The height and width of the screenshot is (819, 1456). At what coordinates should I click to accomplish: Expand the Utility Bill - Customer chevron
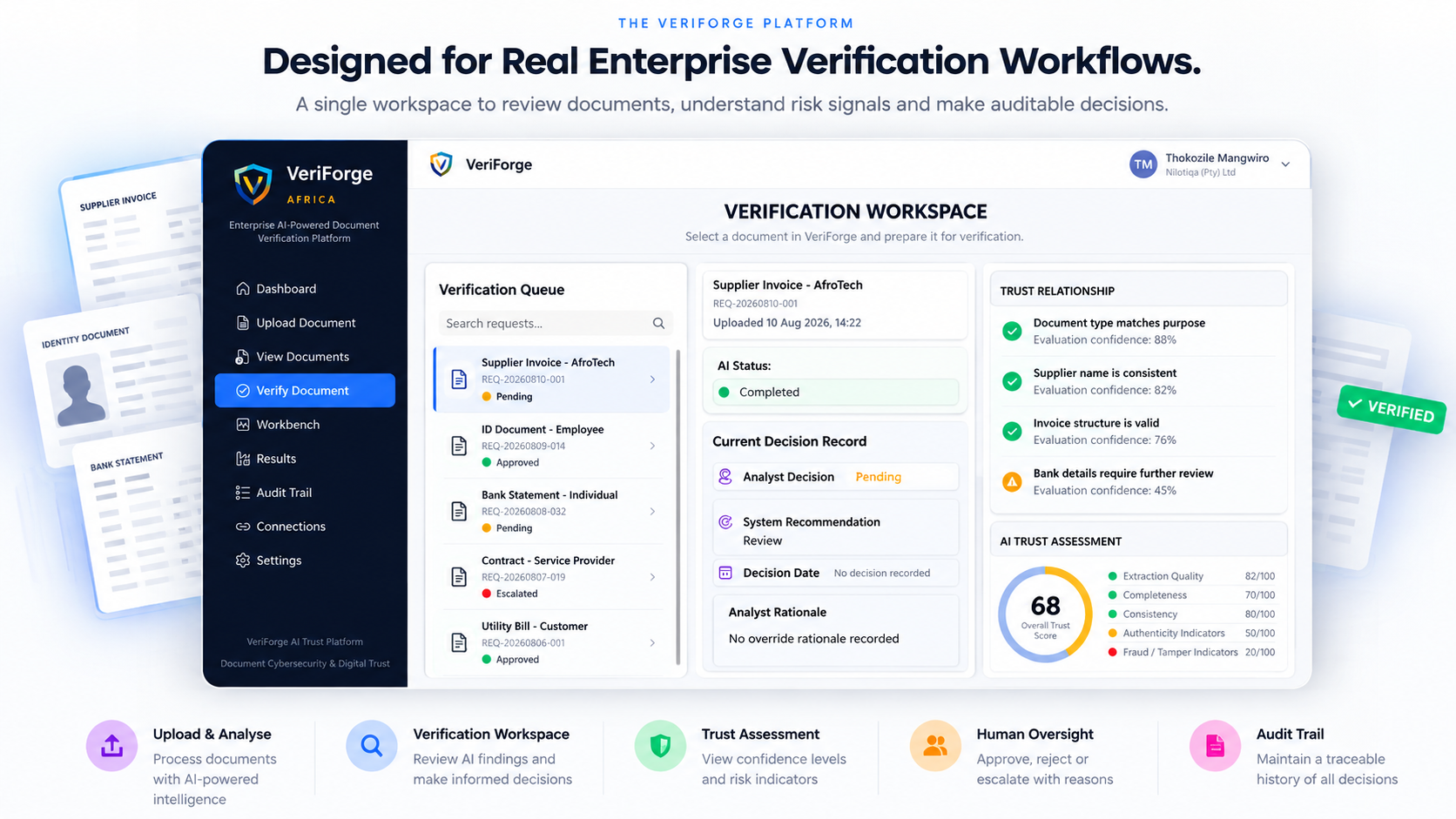pyautogui.click(x=653, y=643)
